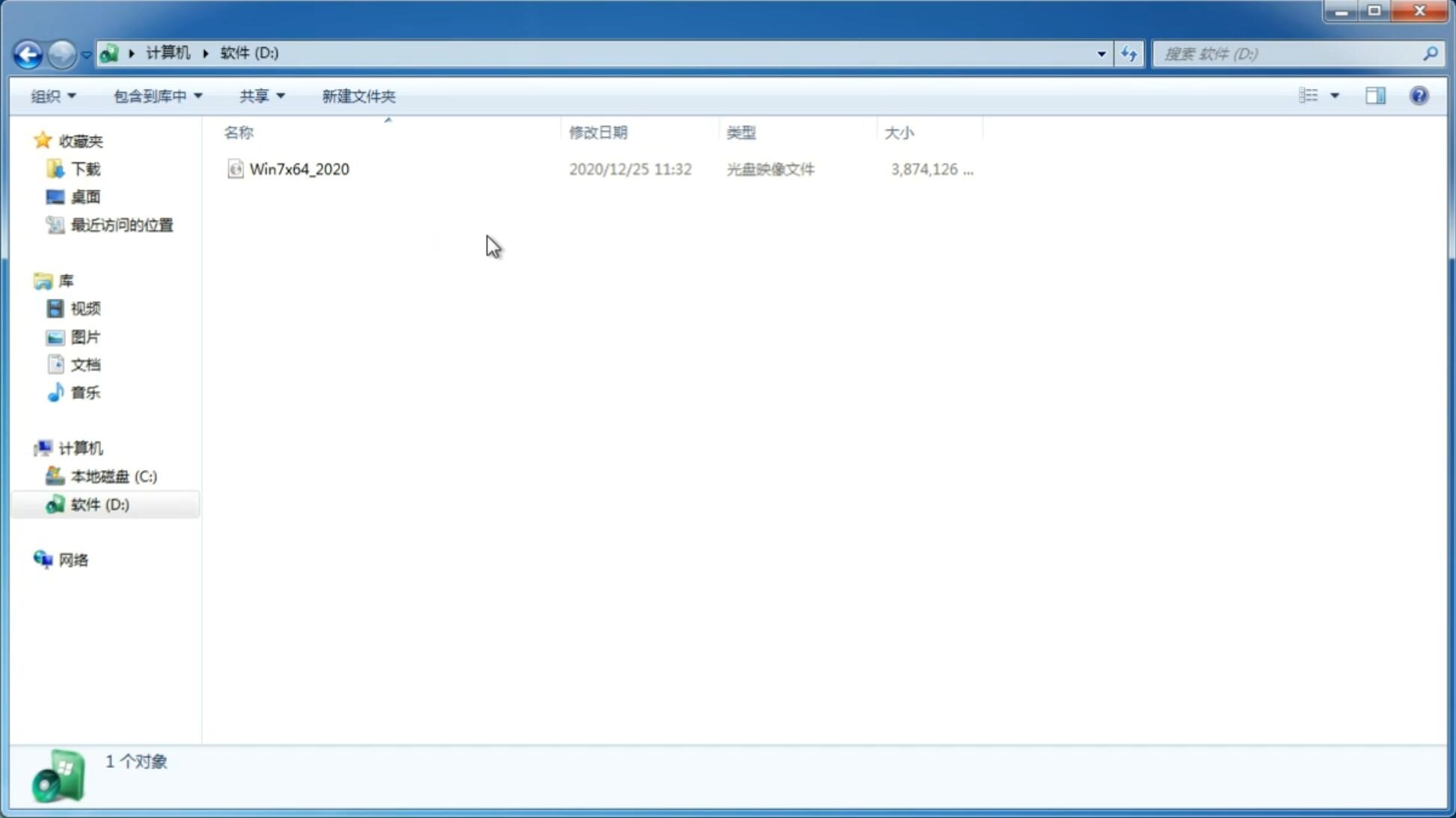Click the 库 (Library) icon
This screenshot has height=818, width=1456.
point(43,280)
